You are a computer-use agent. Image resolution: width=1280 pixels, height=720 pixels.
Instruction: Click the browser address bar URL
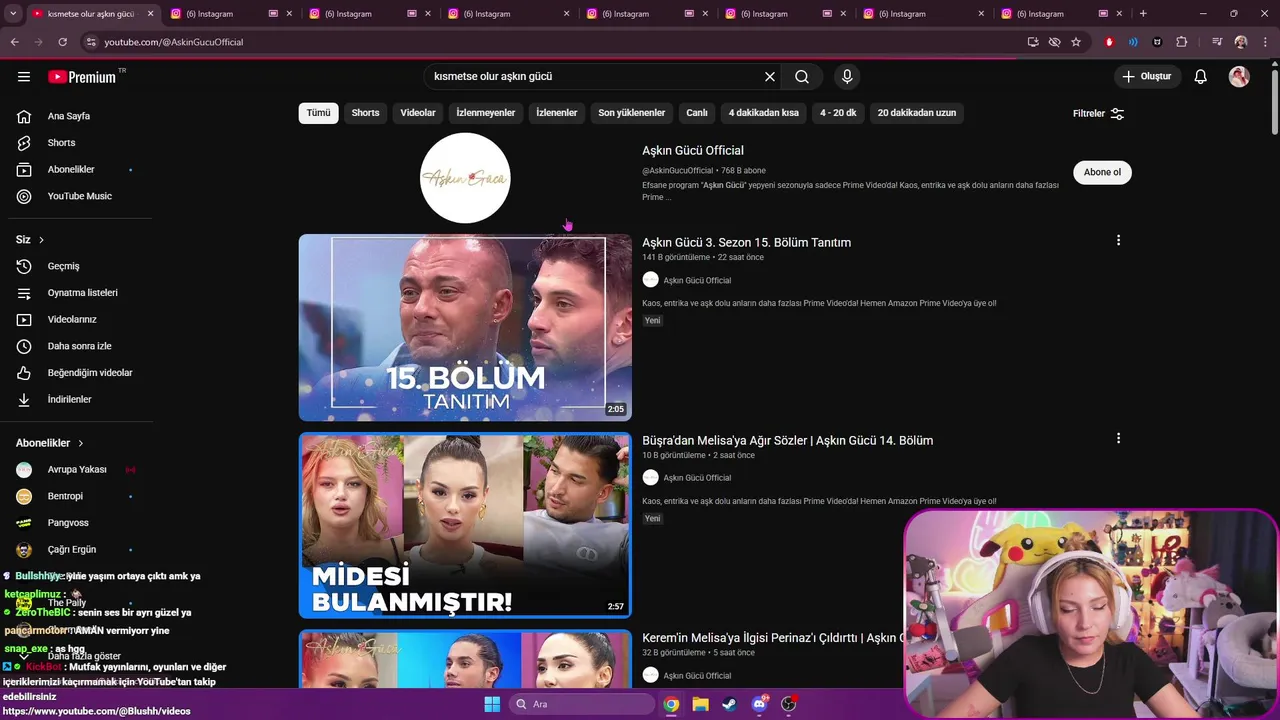pyautogui.click(x=174, y=42)
